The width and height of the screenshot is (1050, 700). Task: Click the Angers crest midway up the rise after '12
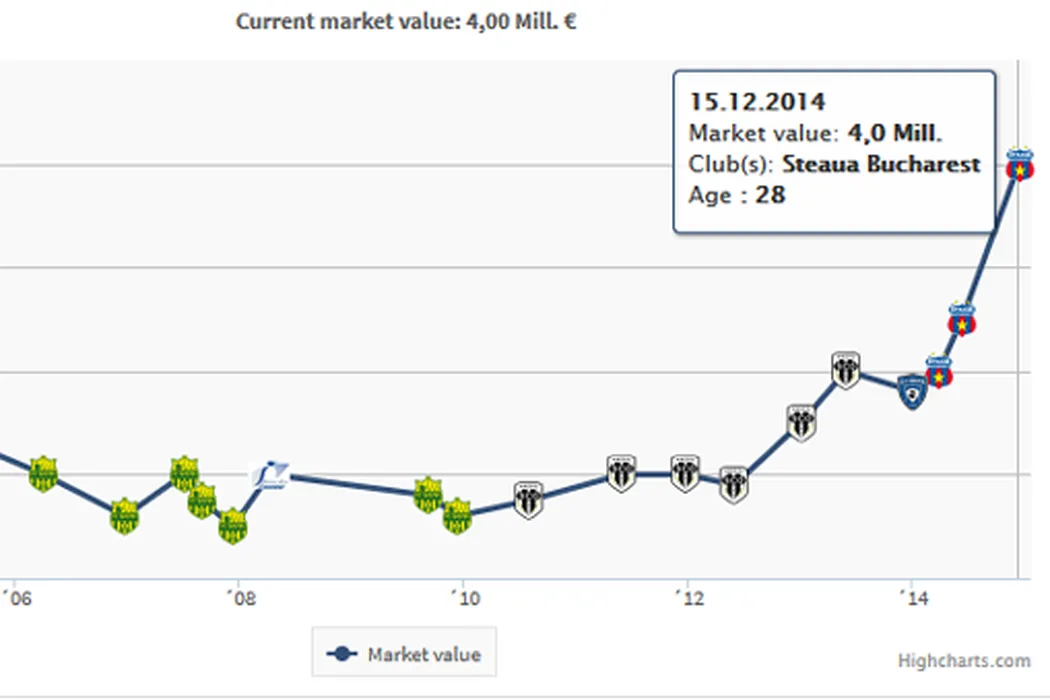[801, 422]
